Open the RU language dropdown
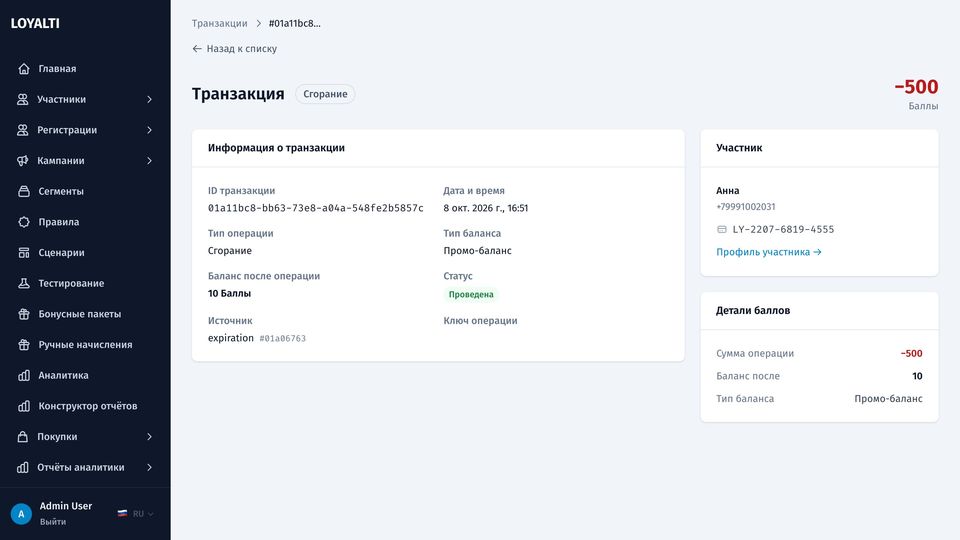Viewport: 960px width, 540px height. tap(136, 514)
